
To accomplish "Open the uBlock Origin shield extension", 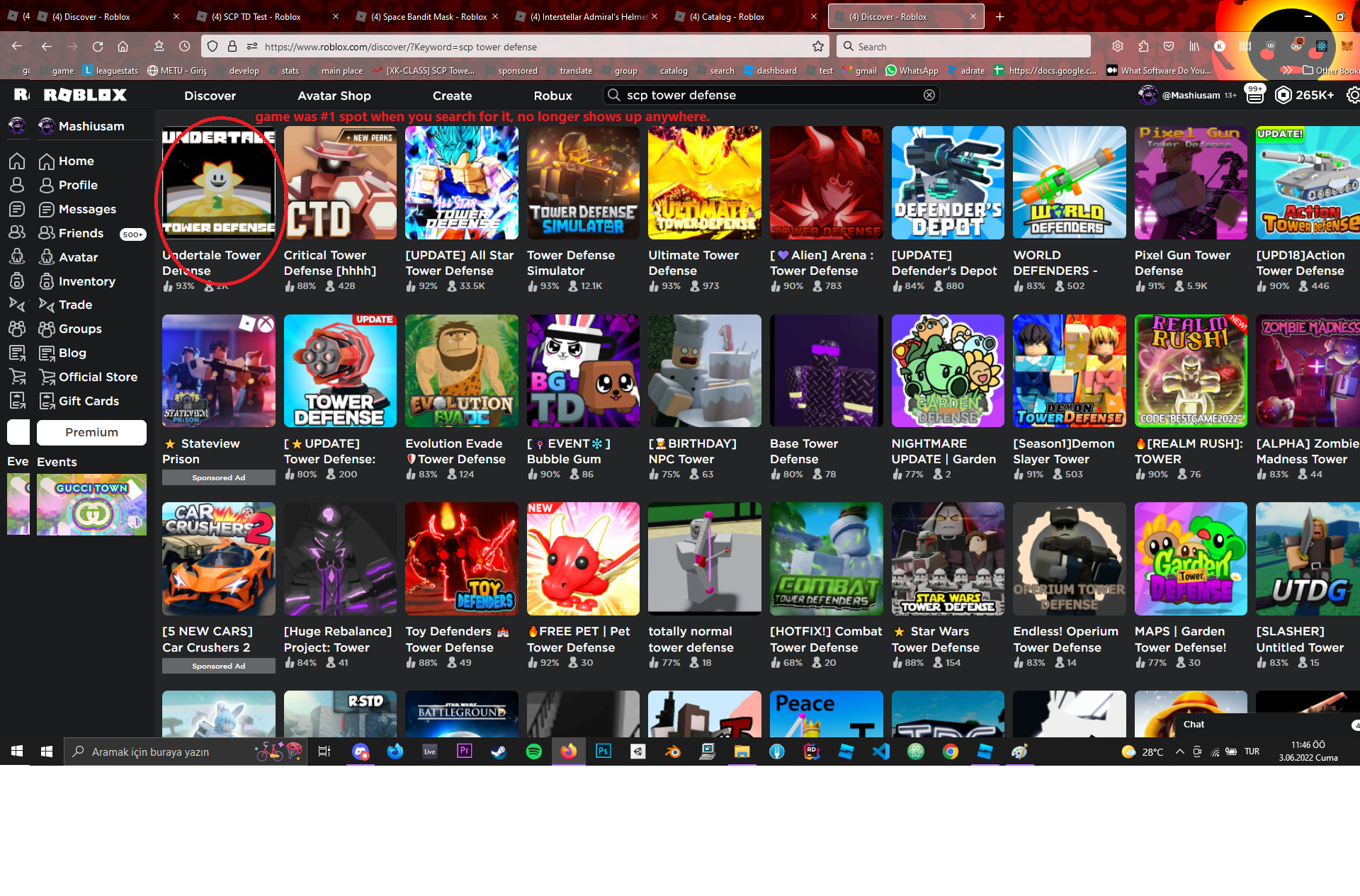I will coord(1270,46).
